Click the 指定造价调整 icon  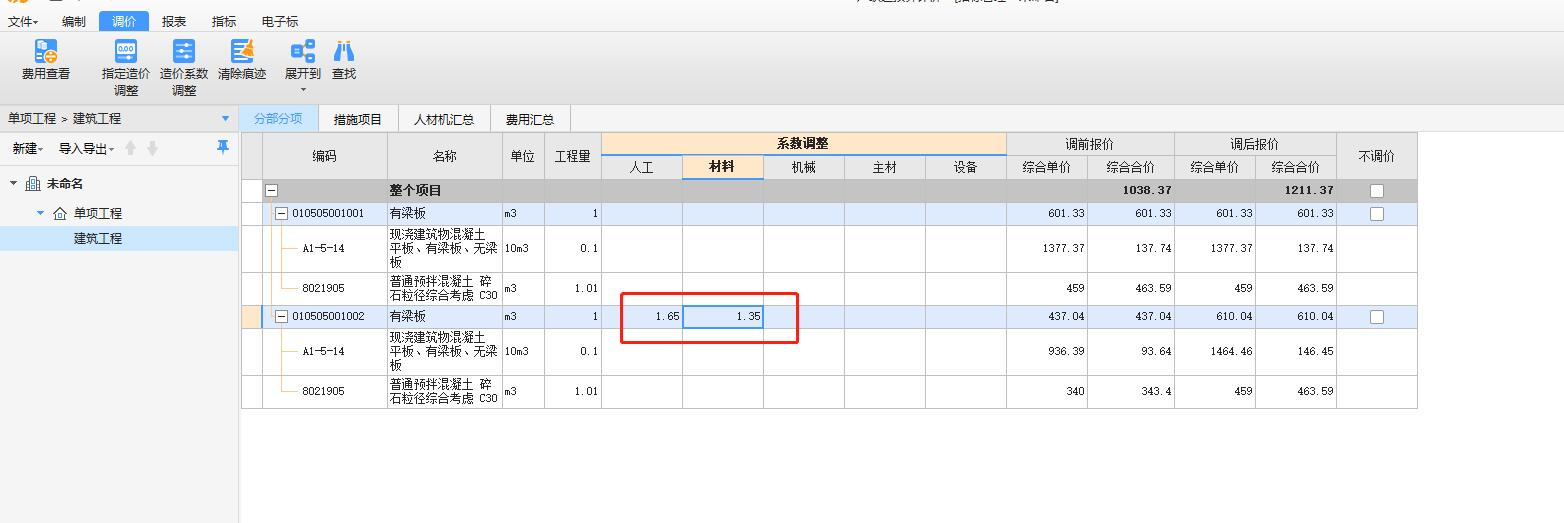pos(126,52)
